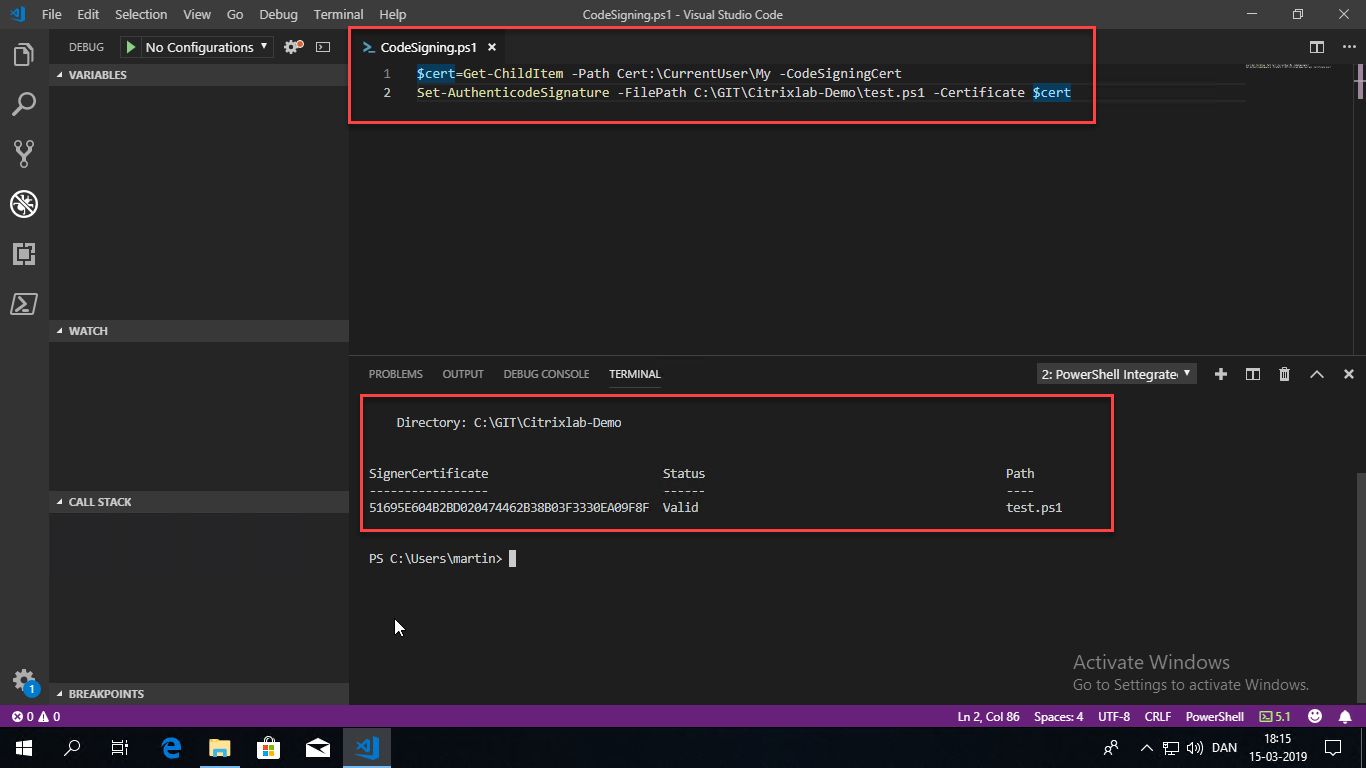Open the File menu
1366x768 pixels.
tap(52, 14)
